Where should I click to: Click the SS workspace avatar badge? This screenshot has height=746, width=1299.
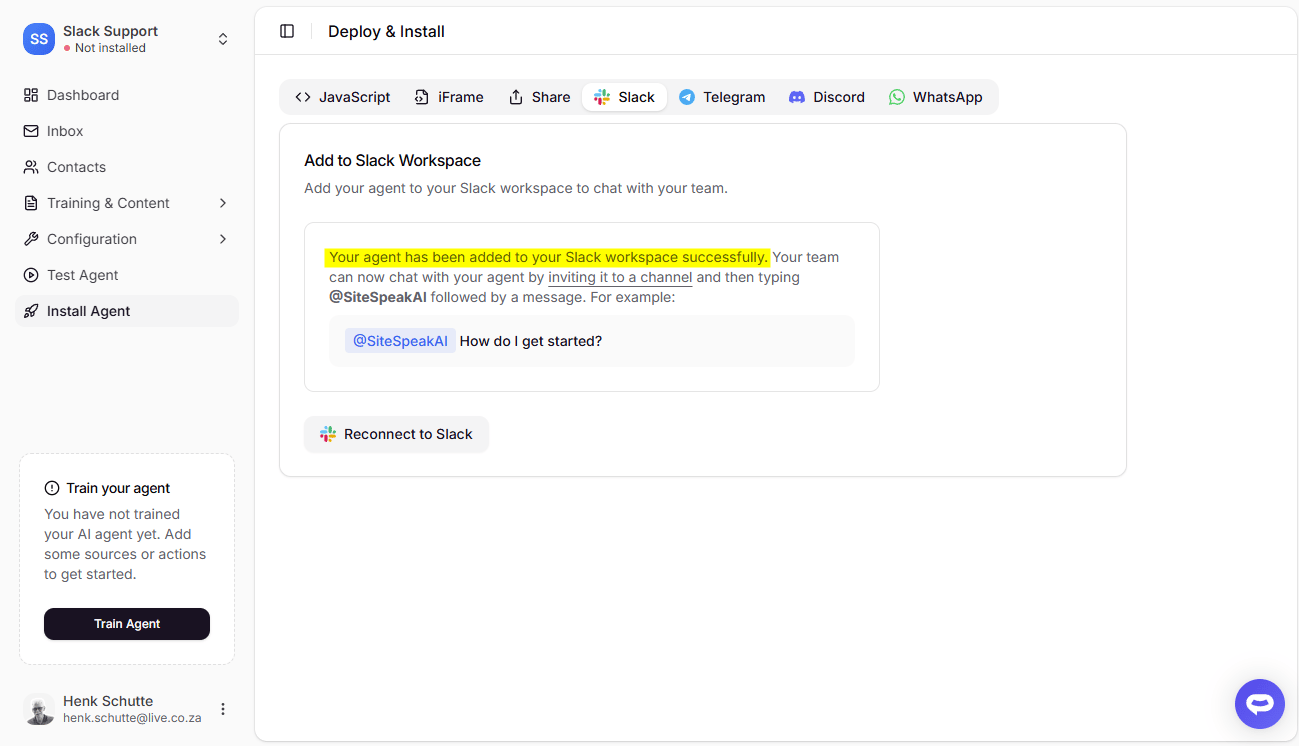pyautogui.click(x=39, y=39)
